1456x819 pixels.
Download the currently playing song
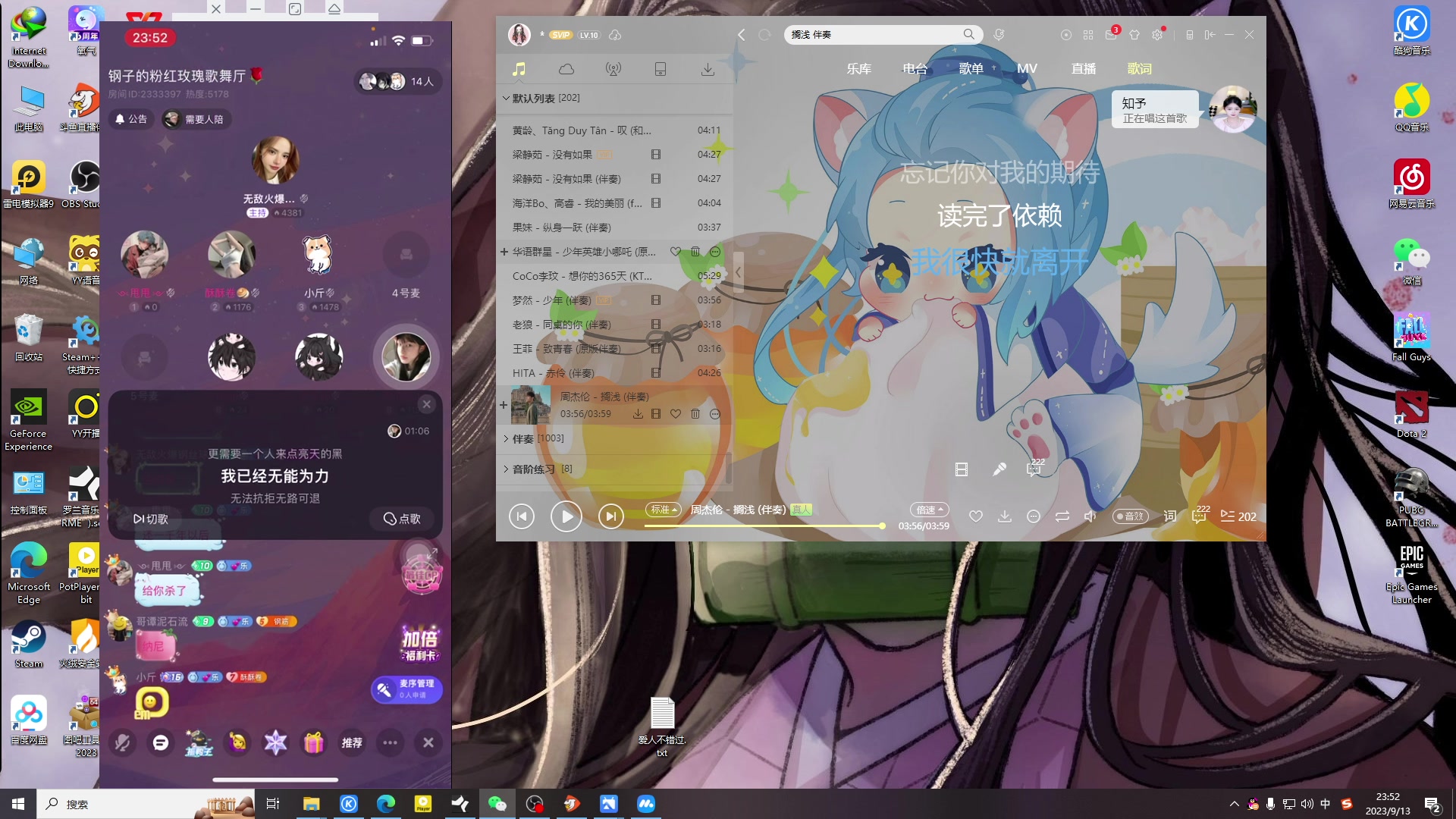click(1005, 516)
